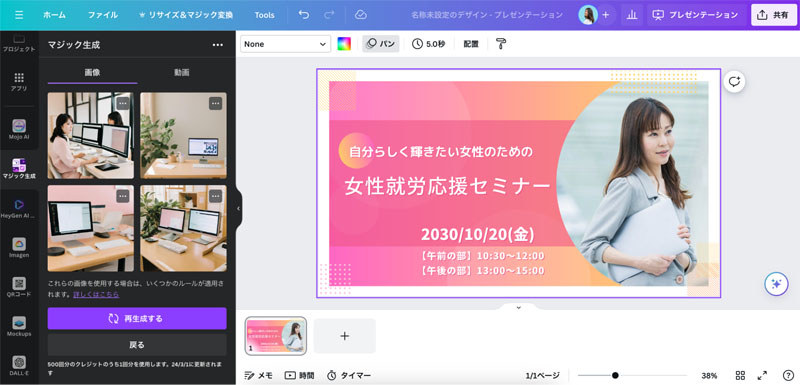Open options on dual monitor desk image
800x385 pixels.
215,196
